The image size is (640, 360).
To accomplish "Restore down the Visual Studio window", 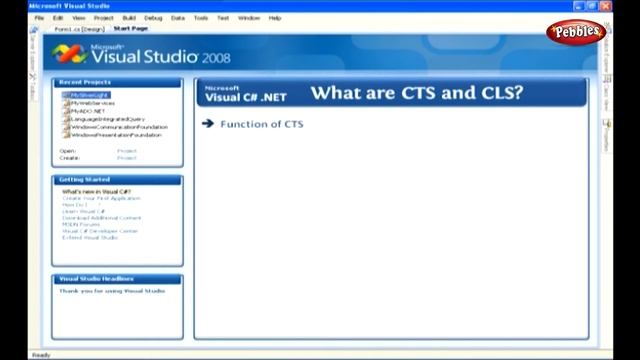I will [x=592, y=6].
